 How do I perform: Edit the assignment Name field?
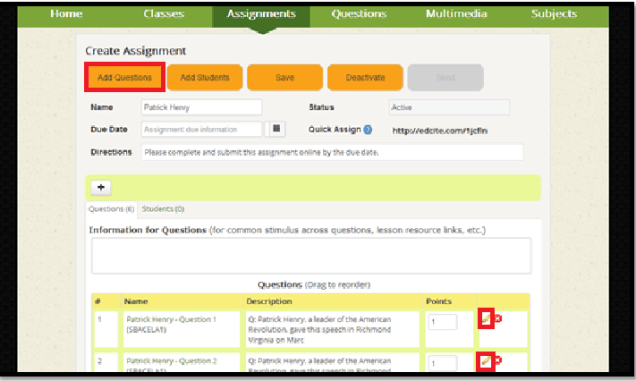tap(202, 108)
